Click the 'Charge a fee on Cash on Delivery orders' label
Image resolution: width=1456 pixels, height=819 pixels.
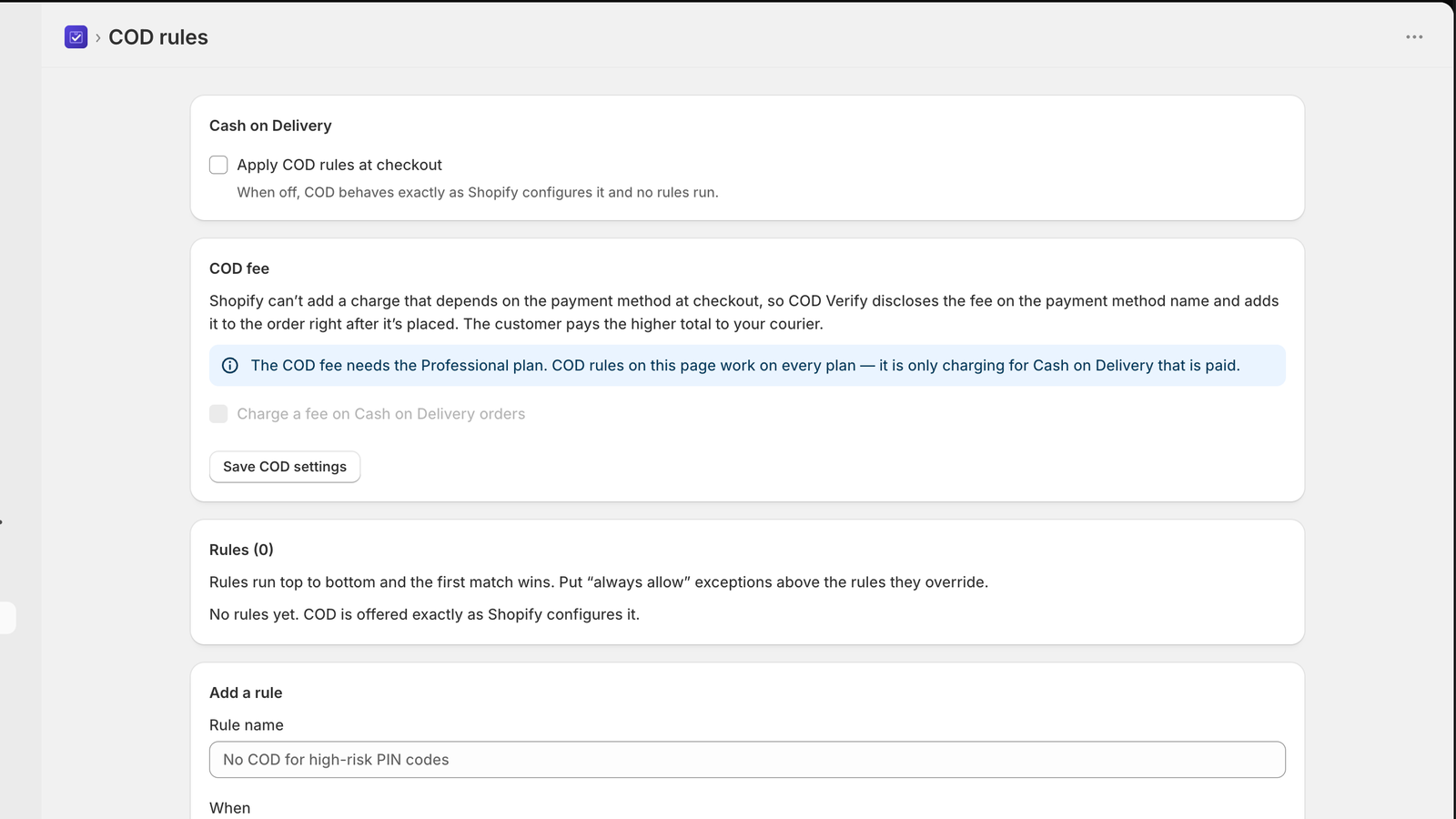381,414
